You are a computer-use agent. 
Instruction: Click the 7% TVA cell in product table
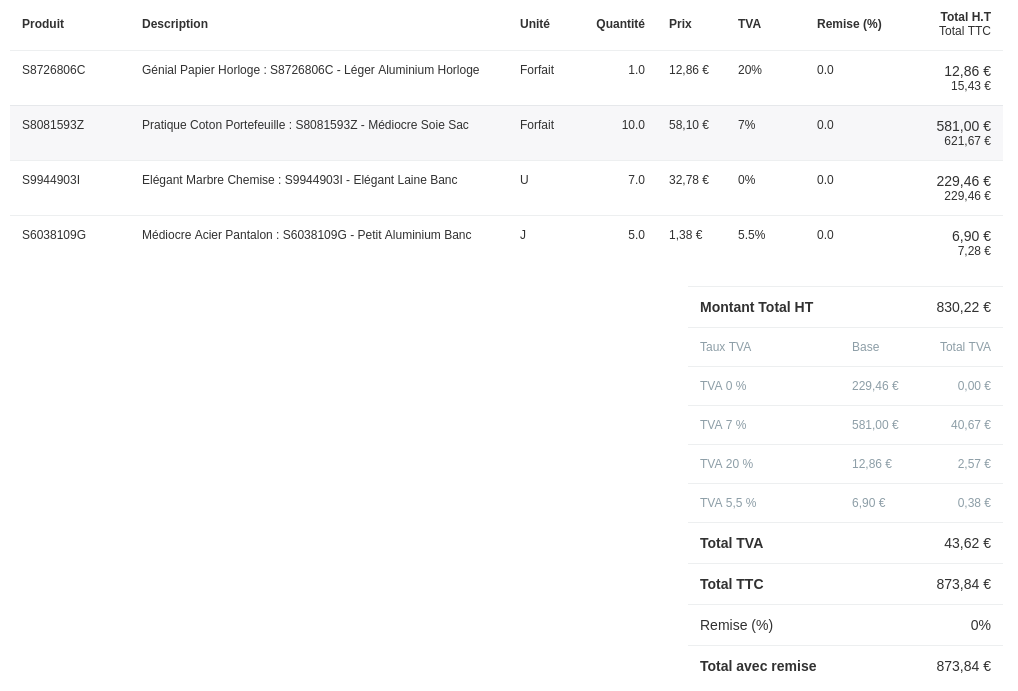(746, 125)
